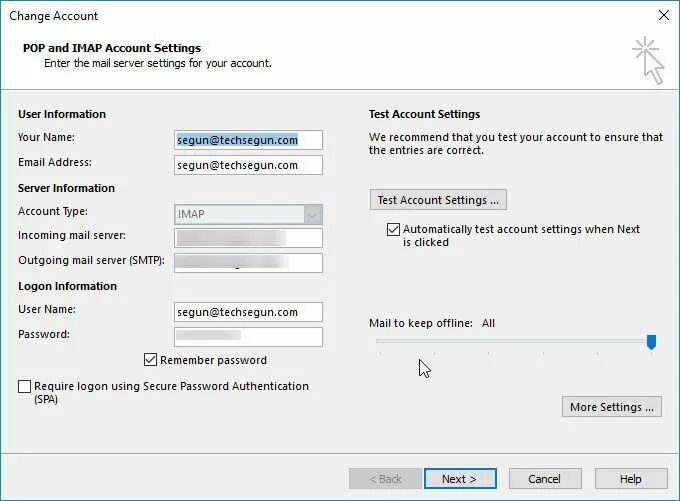Click the Account Type dropdown arrow
Image resolution: width=680 pixels, height=501 pixels.
313,214
